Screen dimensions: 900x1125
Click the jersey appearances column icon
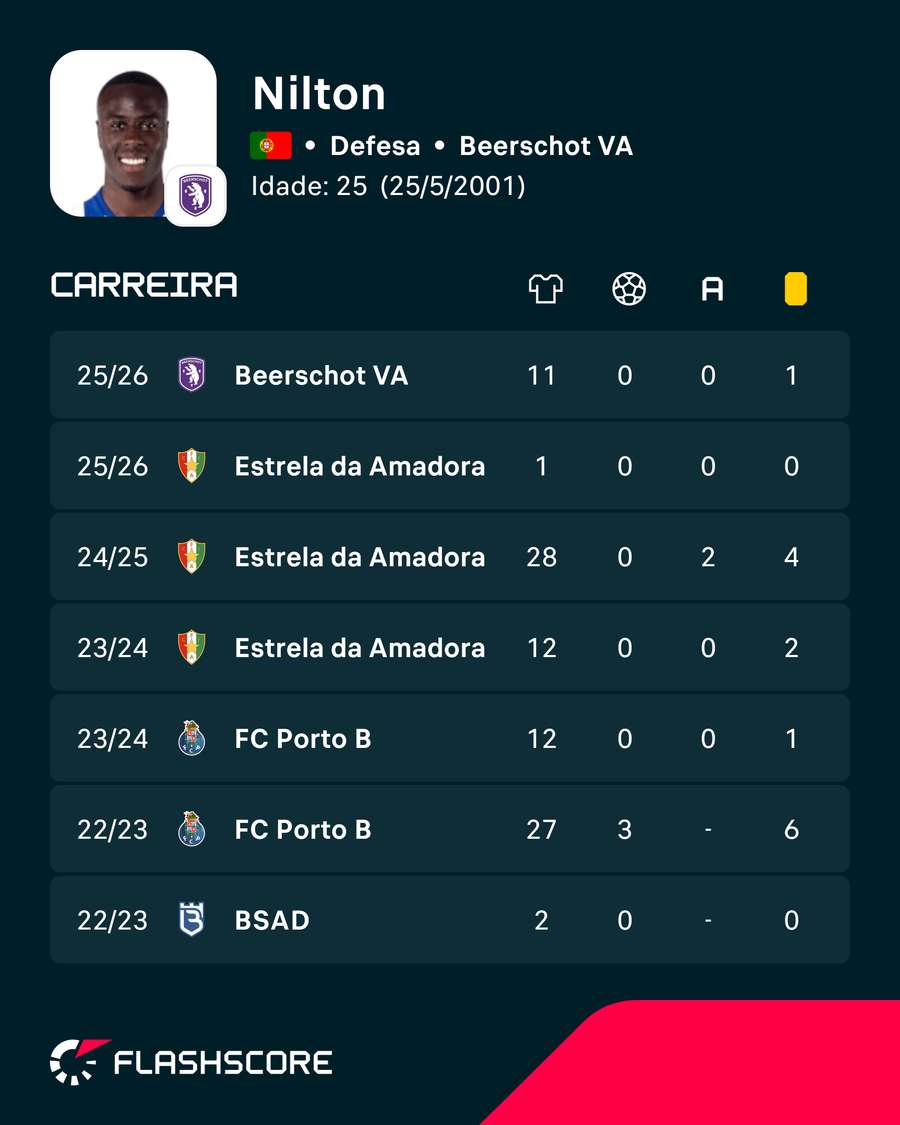(545, 289)
